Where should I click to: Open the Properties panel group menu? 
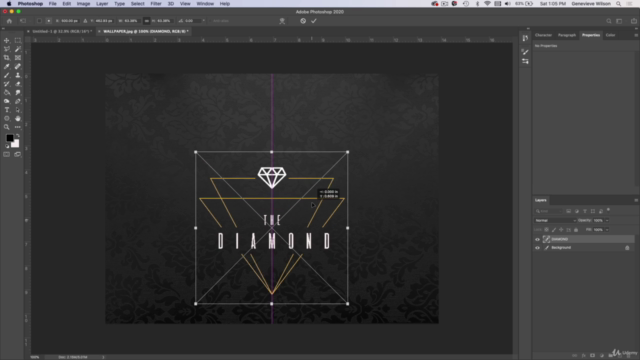tap(636, 35)
